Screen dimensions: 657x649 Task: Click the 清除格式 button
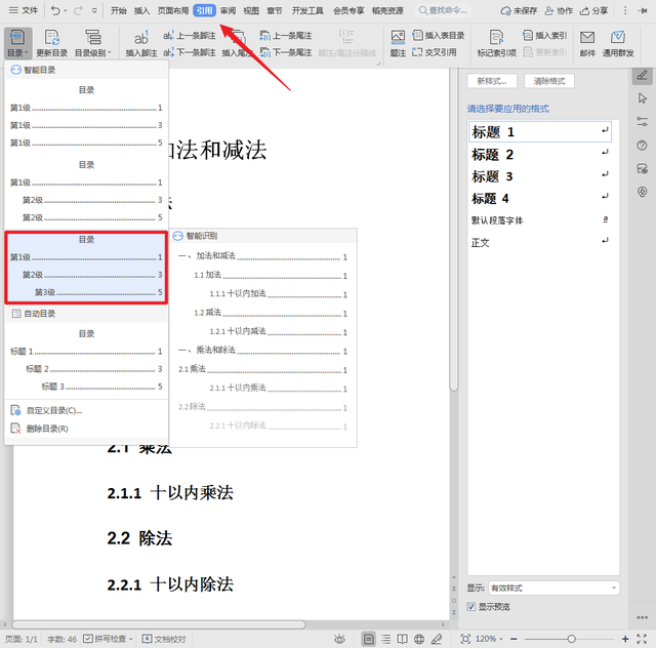pyautogui.click(x=549, y=81)
